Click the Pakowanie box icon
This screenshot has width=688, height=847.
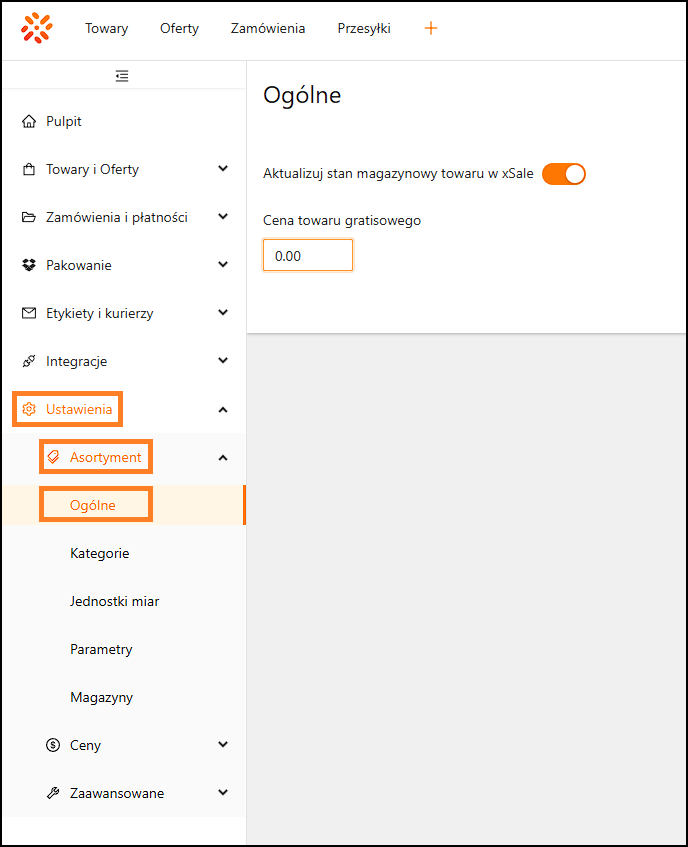click(29, 266)
